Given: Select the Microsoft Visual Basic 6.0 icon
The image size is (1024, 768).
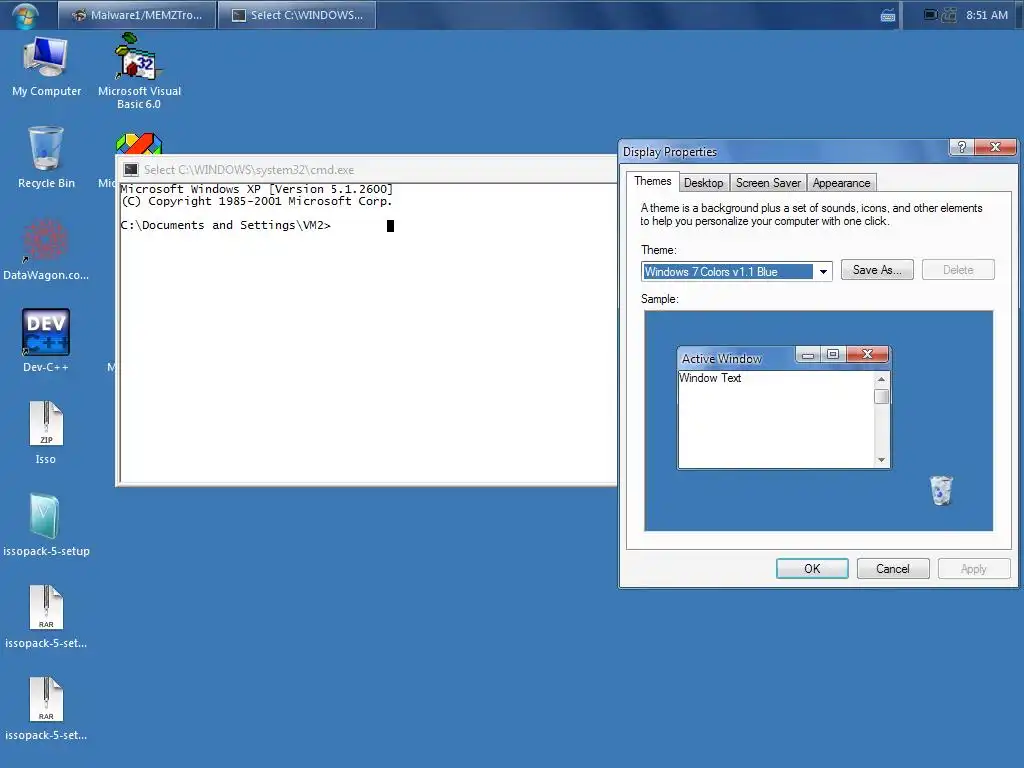Looking at the screenshot, I should click(138, 57).
